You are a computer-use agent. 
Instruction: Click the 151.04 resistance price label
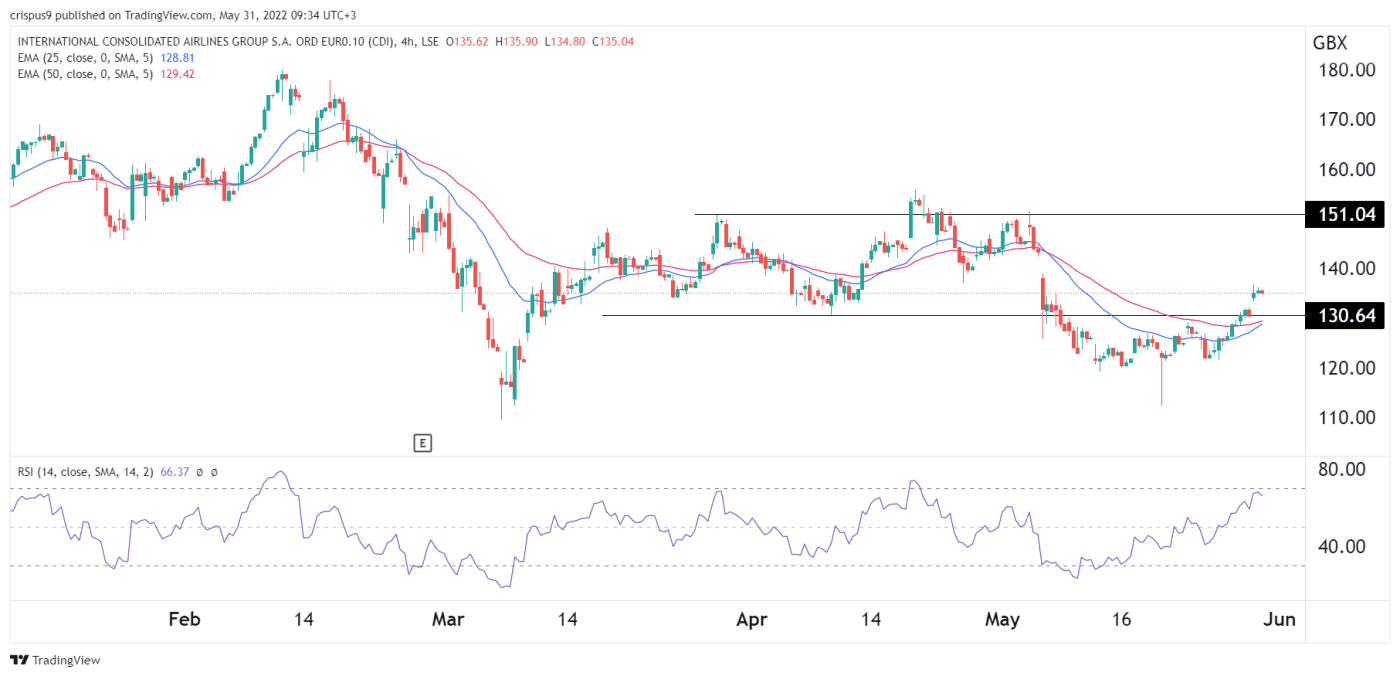coord(1344,213)
